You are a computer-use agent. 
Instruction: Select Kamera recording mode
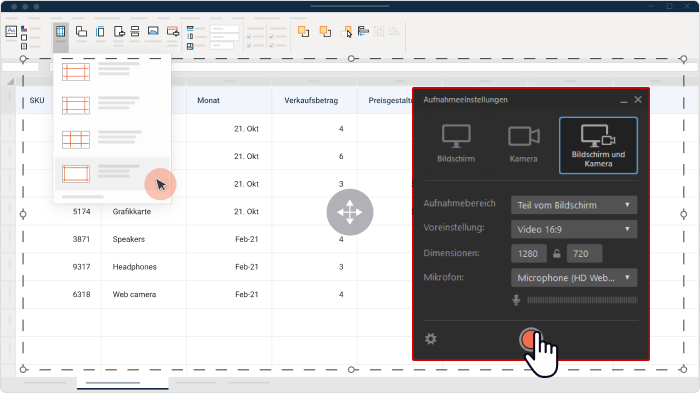coord(524,144)
